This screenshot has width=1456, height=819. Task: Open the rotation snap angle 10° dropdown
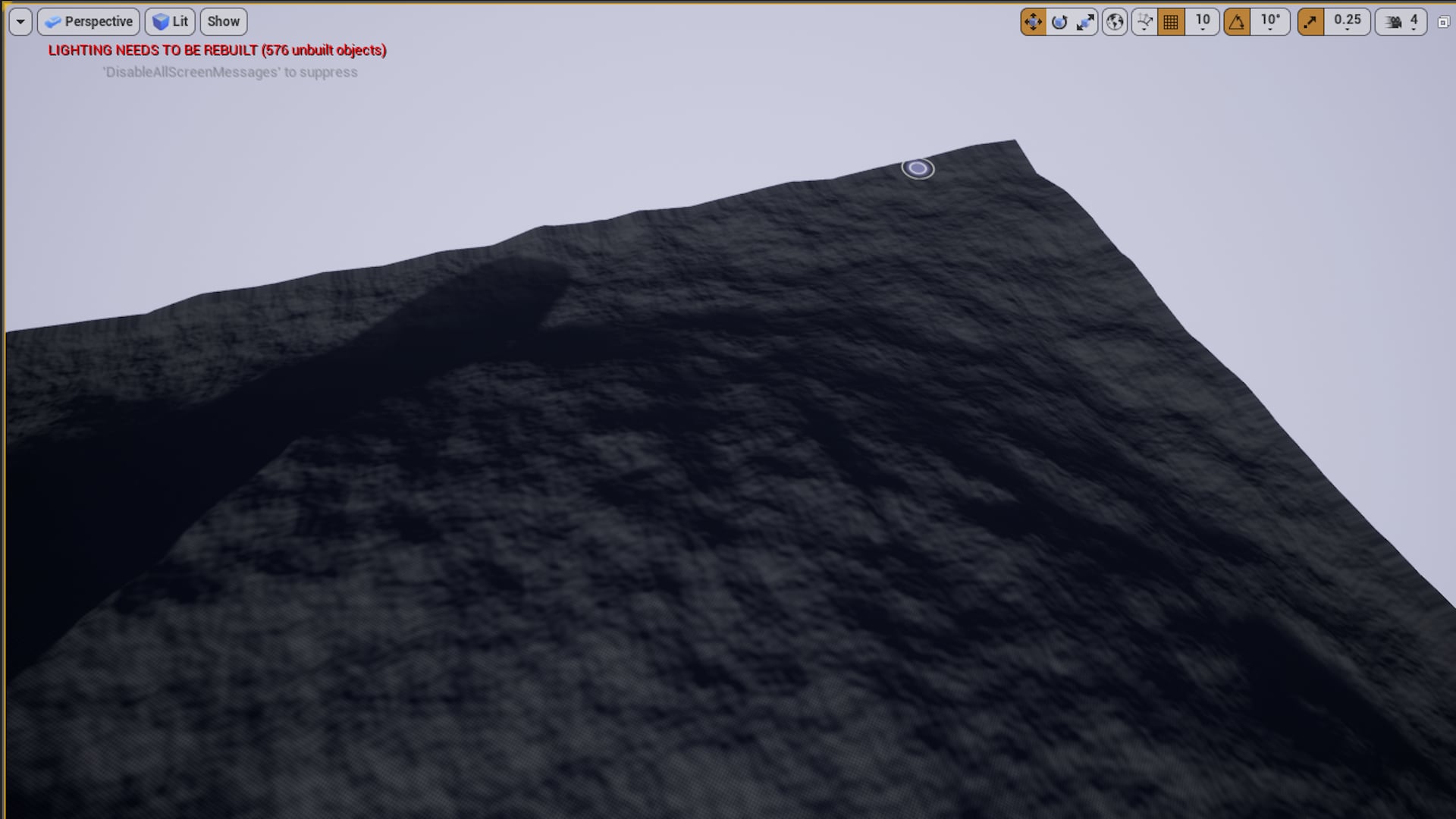1270,21
